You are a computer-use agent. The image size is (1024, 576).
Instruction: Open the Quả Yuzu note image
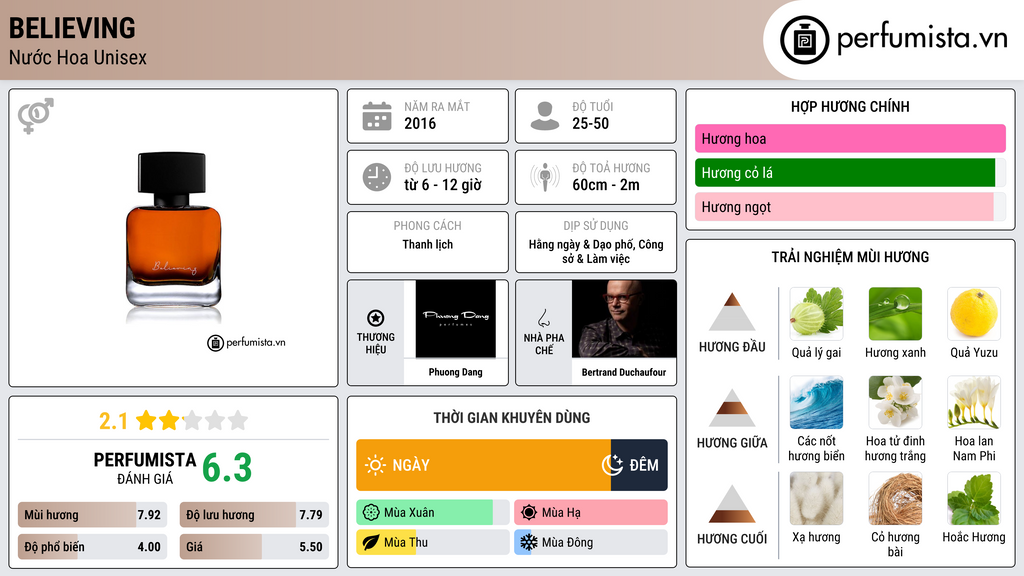(974, 313)
